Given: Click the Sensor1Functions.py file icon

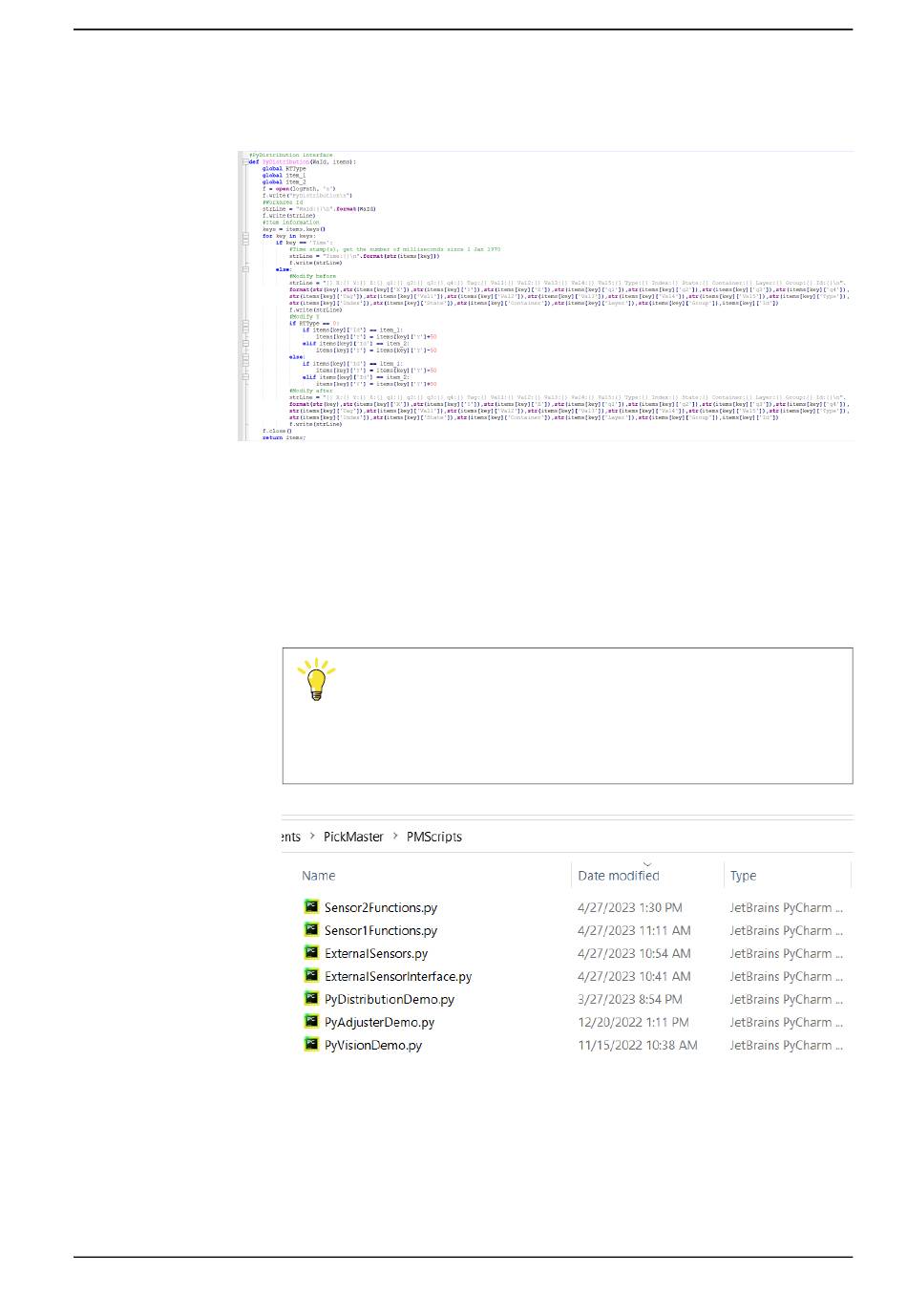Looking at the screenshot, I should [x=310, y=930].
